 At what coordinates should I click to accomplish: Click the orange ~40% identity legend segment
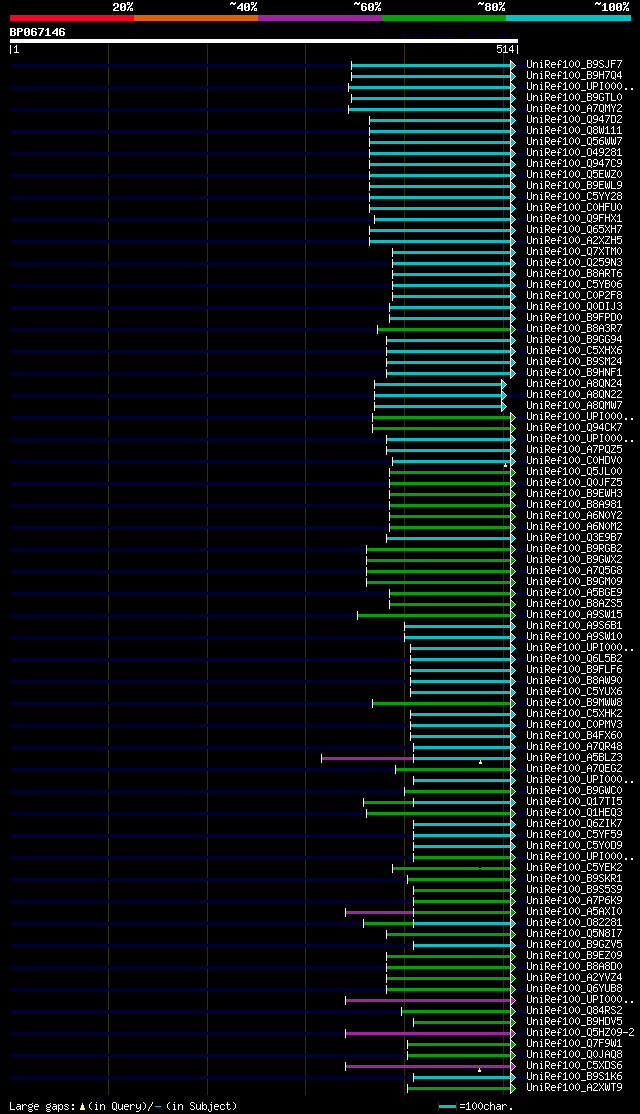[196, 18]
